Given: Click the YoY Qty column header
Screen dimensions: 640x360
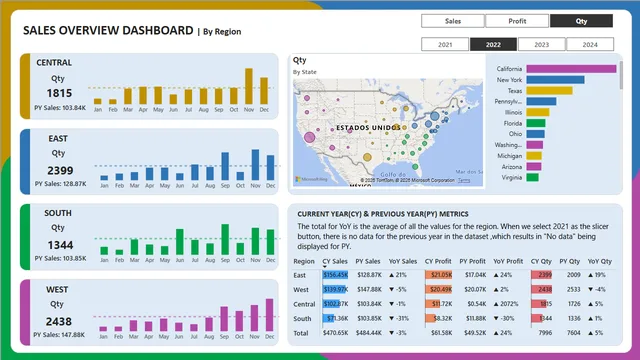Looking at the screenshot, I should [x=600, y=261].
